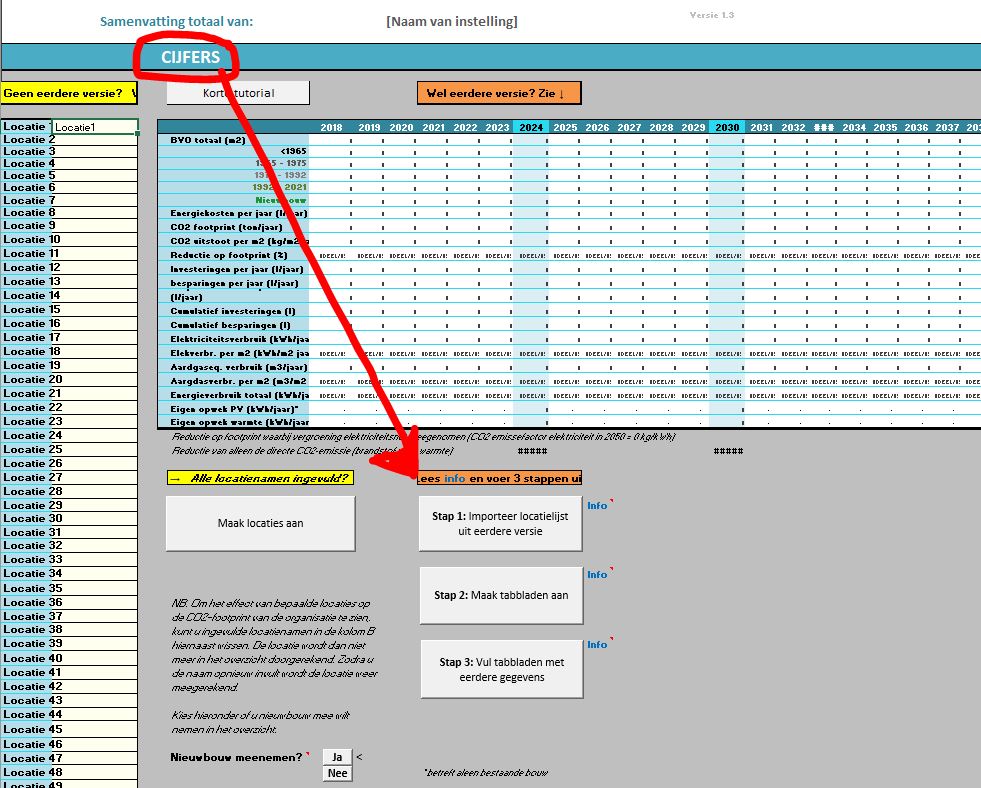
Task: Click the 'Energieverbruik totaal' row label
Action: tap(240, 395)
